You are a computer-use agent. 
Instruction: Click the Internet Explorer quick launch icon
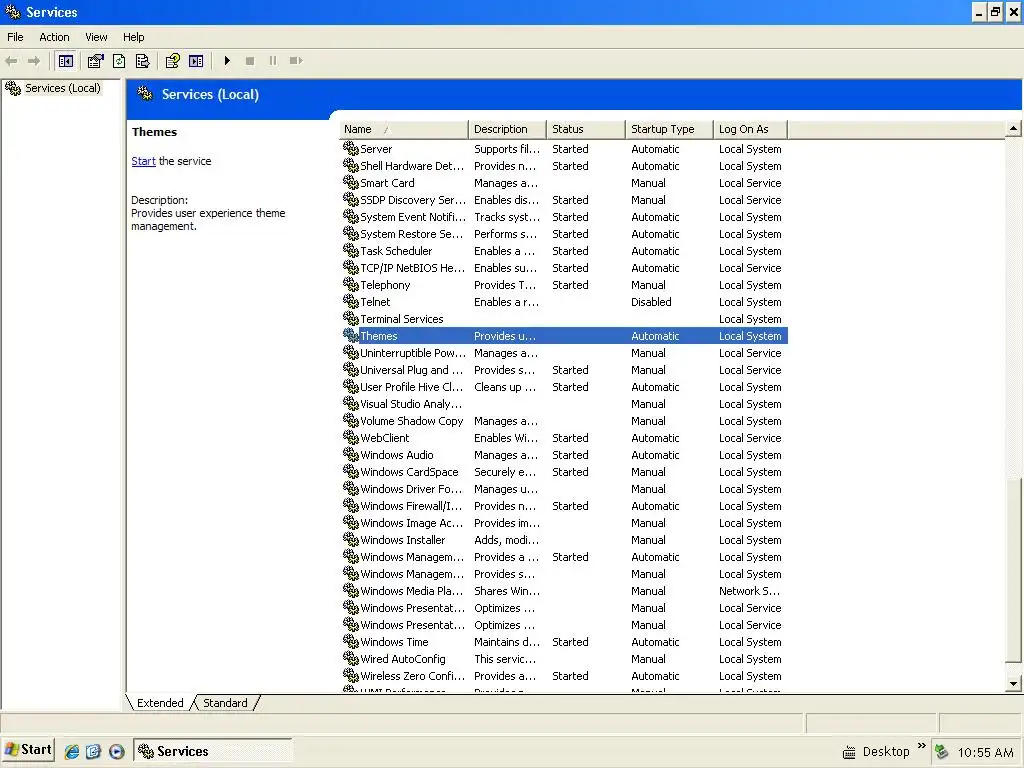pyautogui.click(x=72, y=751)
